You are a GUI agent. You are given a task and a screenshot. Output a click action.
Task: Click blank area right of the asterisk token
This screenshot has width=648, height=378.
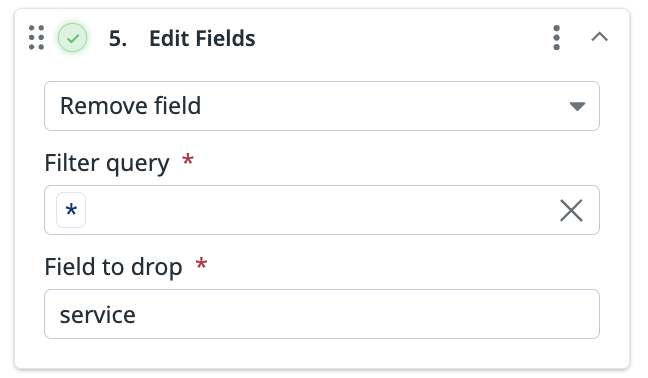tap(318, 210)
